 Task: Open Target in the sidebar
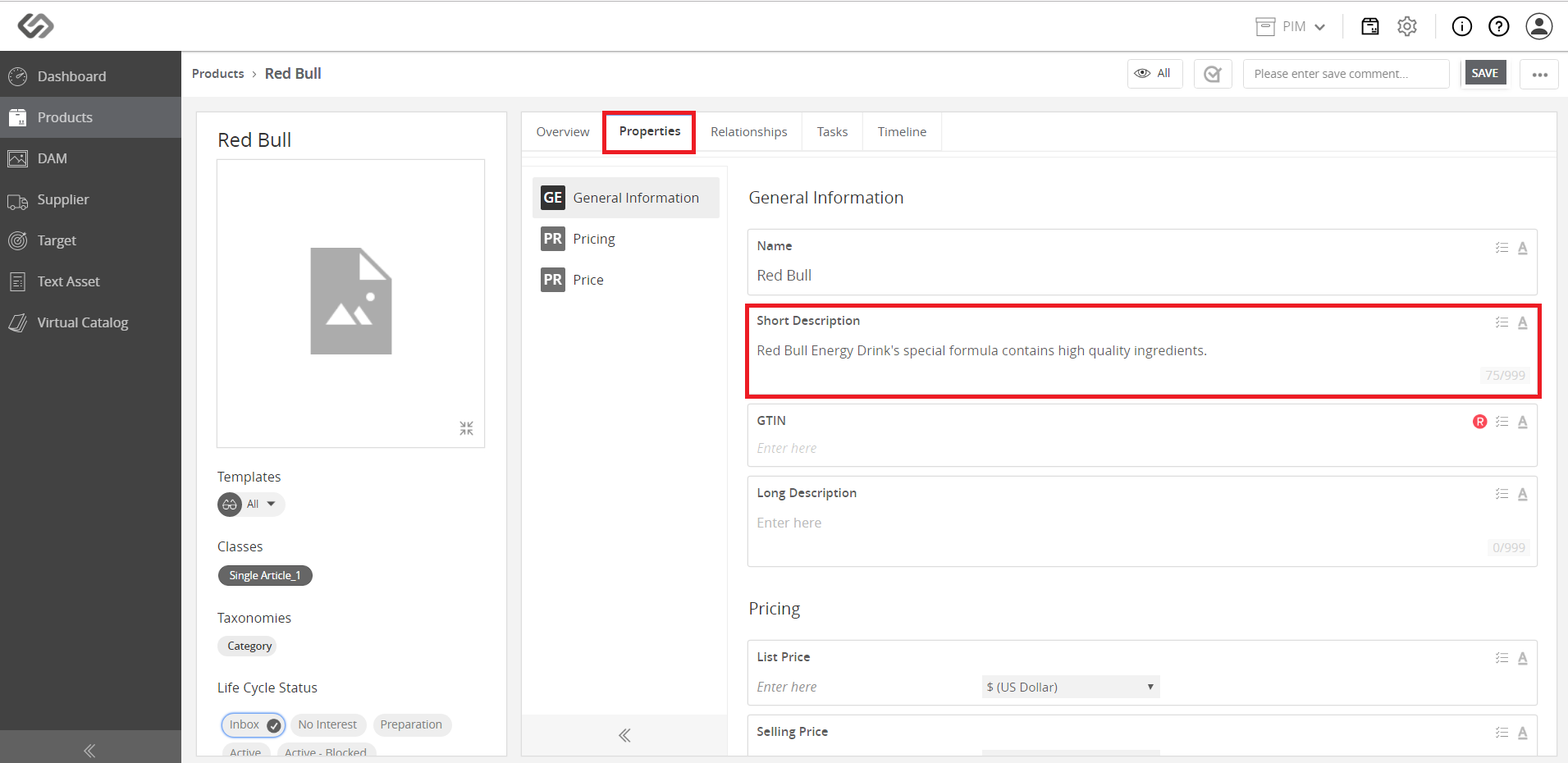pyautogui.click(x=90, y=240)
